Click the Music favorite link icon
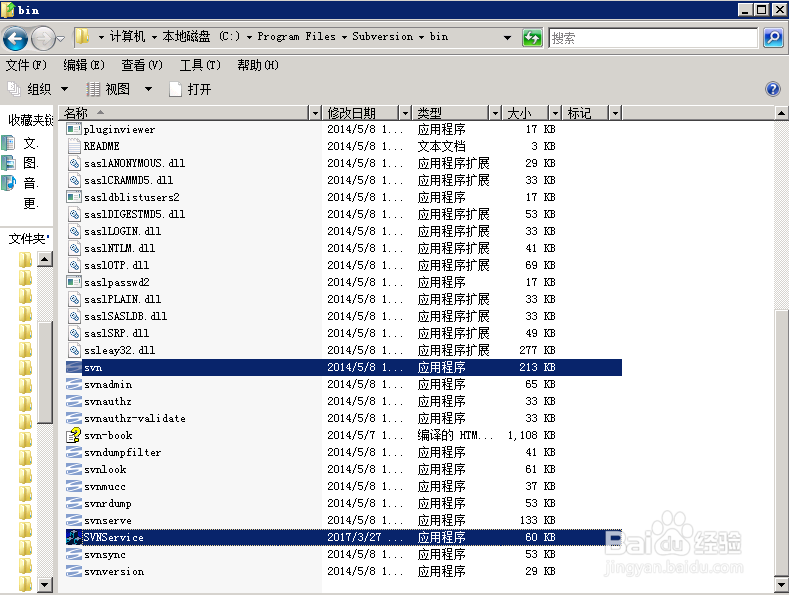 pyautogui.click(x=9, y=183)
